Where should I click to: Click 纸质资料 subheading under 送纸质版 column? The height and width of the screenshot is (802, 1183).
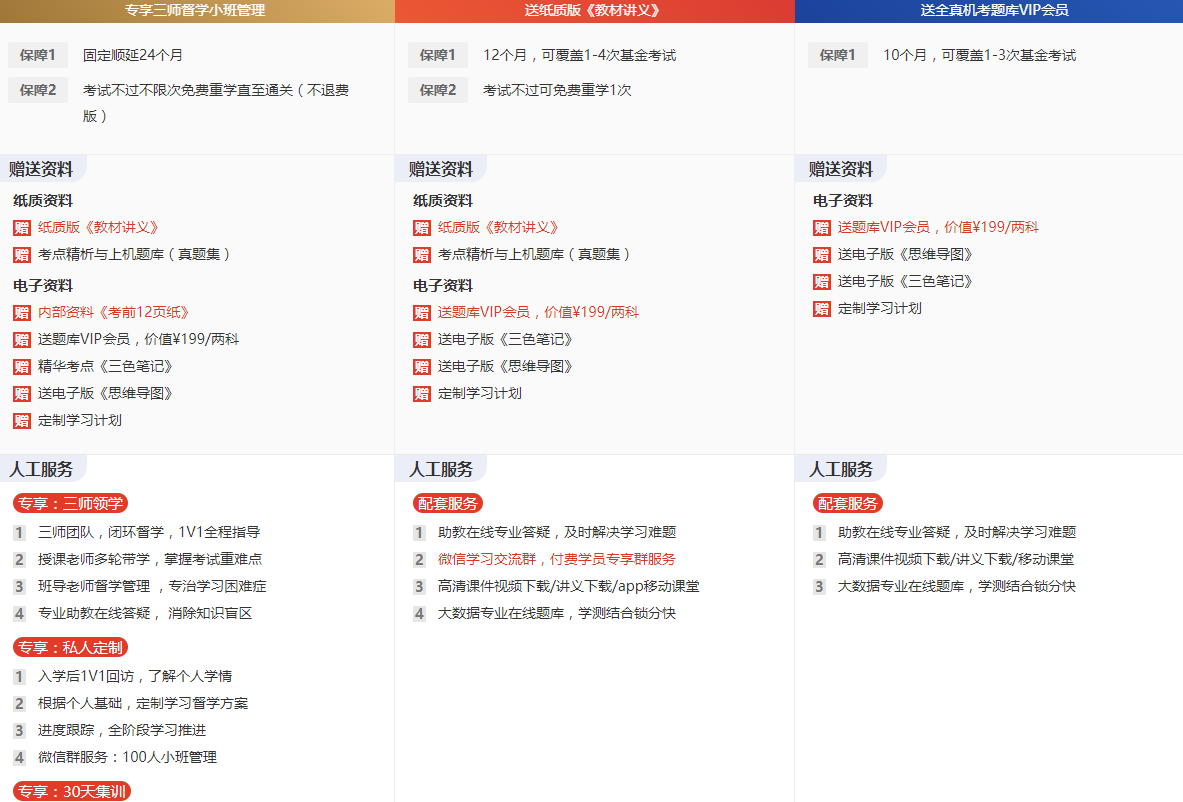(x=443, y=201)
